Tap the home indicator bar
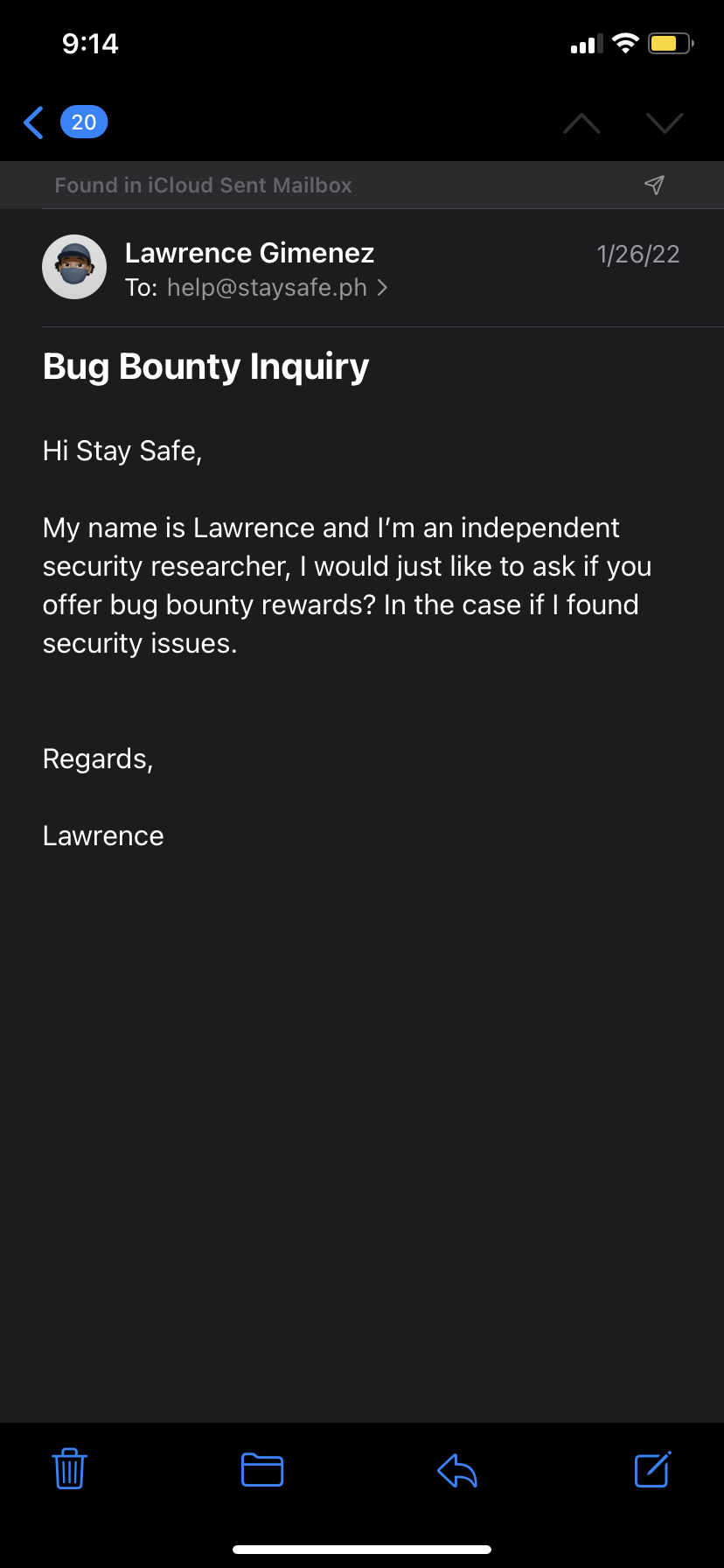The height and width of the screenshot is (1568, 724). pos(362,1550)
